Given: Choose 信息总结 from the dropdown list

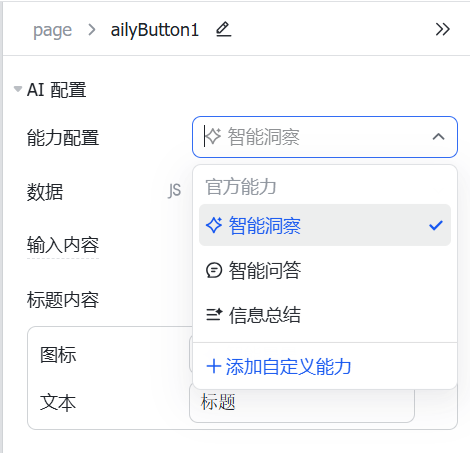Looking at the screenshot, I should (x=325, y=315).
